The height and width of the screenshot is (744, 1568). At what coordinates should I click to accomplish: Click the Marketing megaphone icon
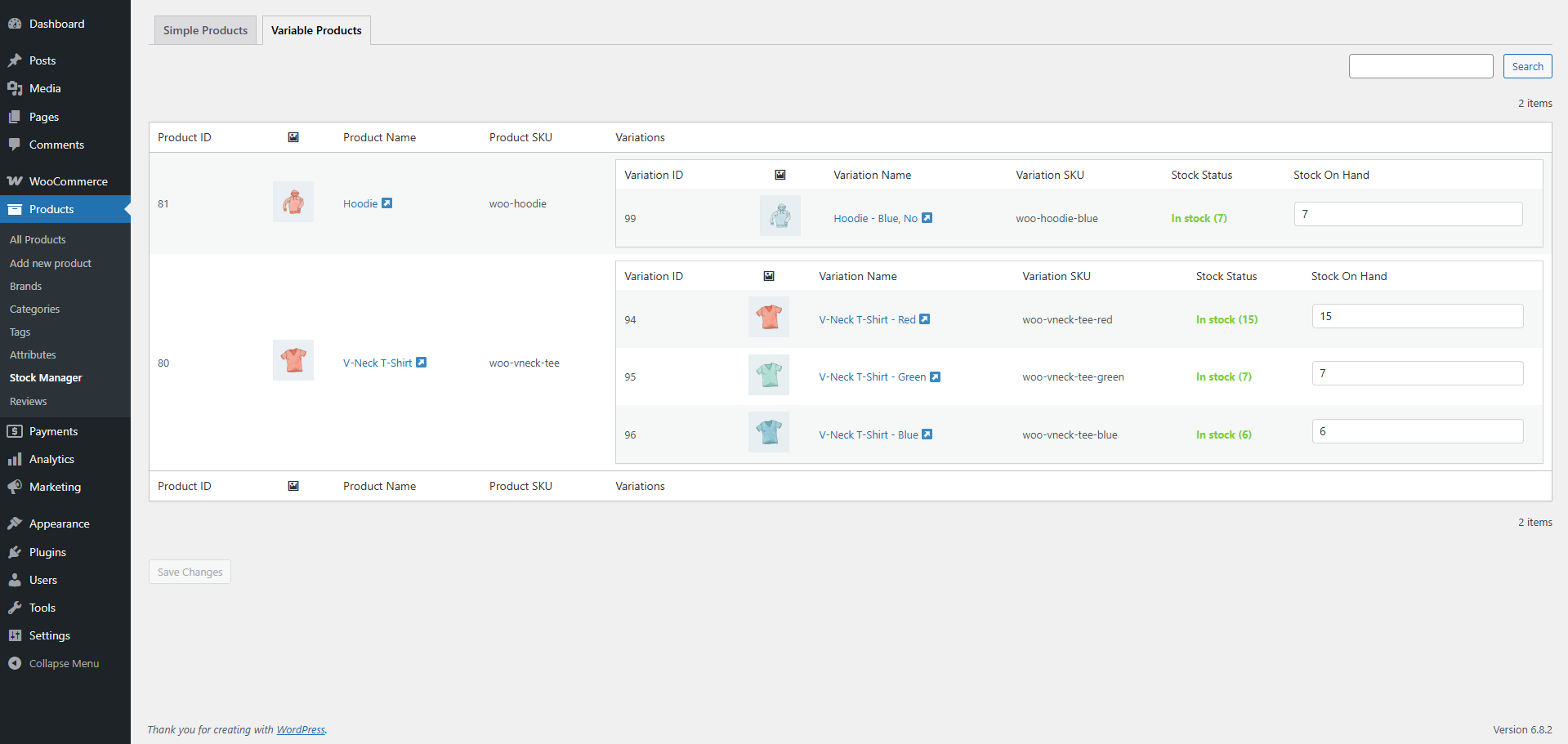(15, 487)
